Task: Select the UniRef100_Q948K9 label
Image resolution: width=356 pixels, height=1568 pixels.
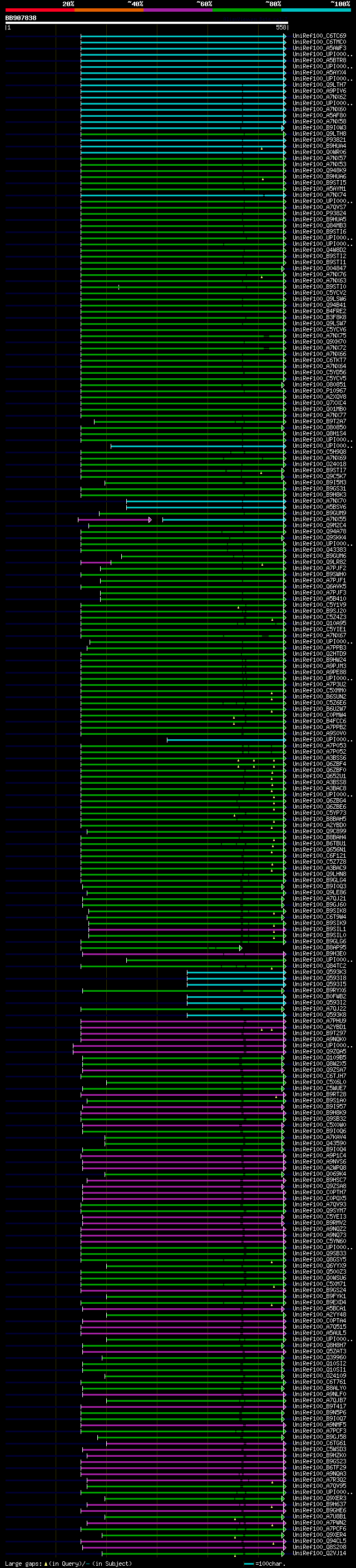Action: pyautogui.click(x=319, y=170)
